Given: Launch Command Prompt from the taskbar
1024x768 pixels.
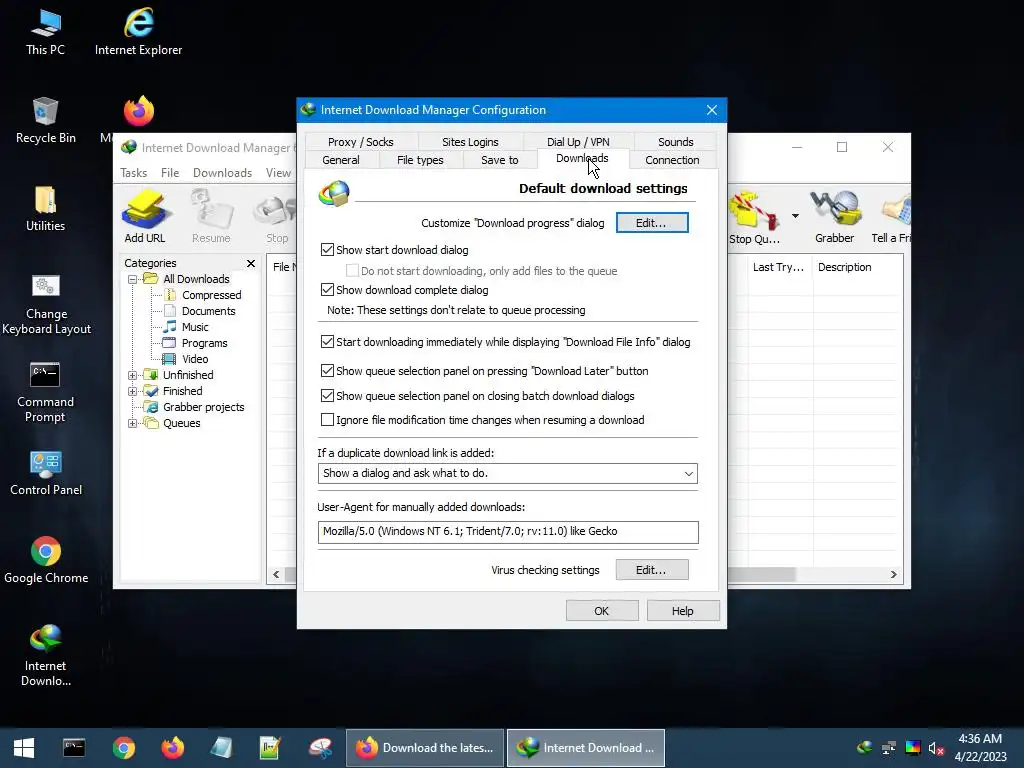Looking at the screenshot, I should (x=74, y=748).
